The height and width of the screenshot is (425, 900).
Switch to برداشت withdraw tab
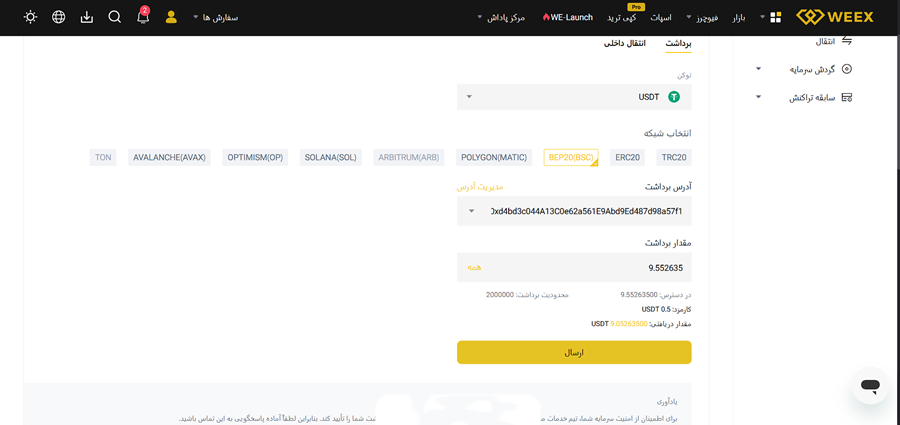tap(678, 43)
